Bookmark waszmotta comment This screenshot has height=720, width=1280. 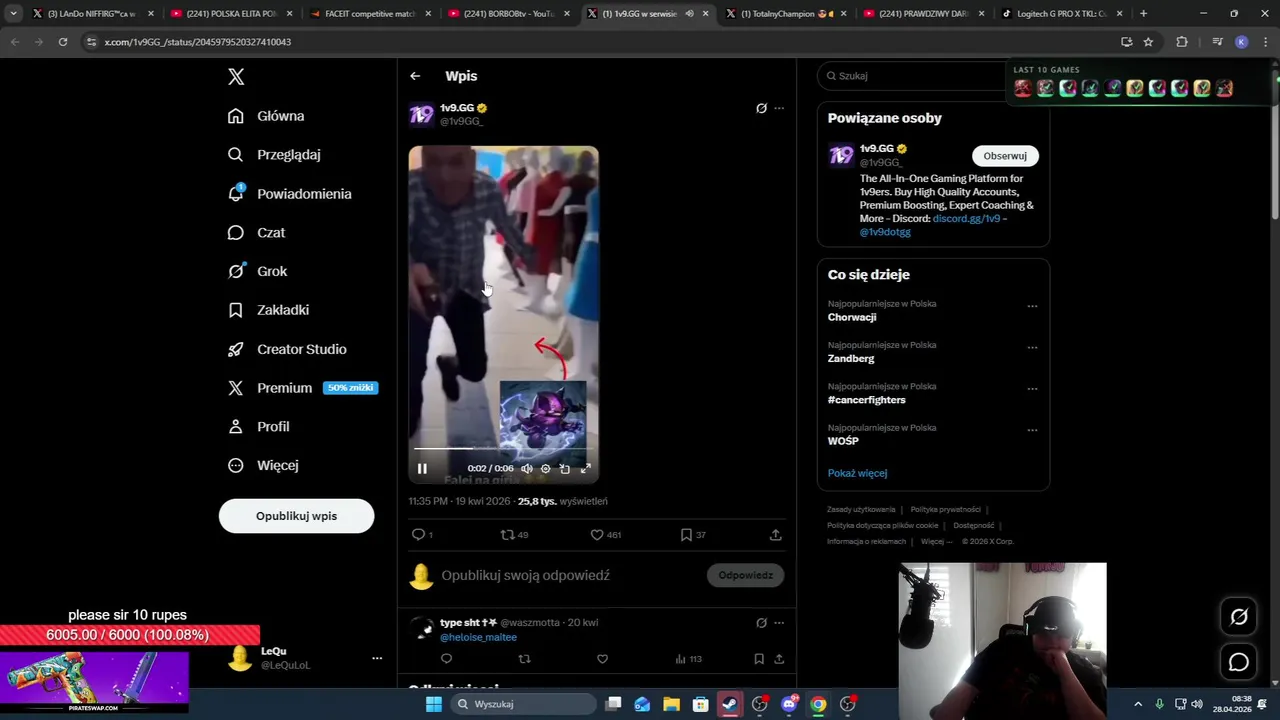pyautogui.click(x=759, y=659)
